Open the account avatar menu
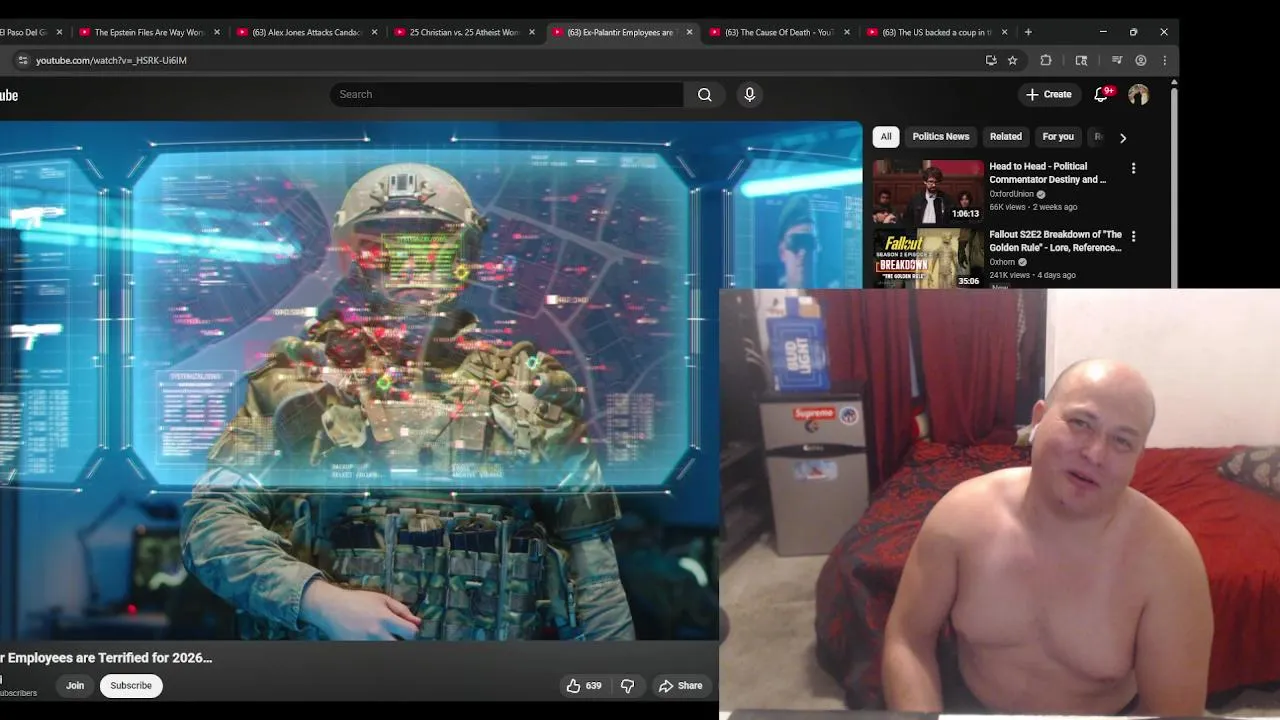 pyautogui.click(x=1138, y=95)
